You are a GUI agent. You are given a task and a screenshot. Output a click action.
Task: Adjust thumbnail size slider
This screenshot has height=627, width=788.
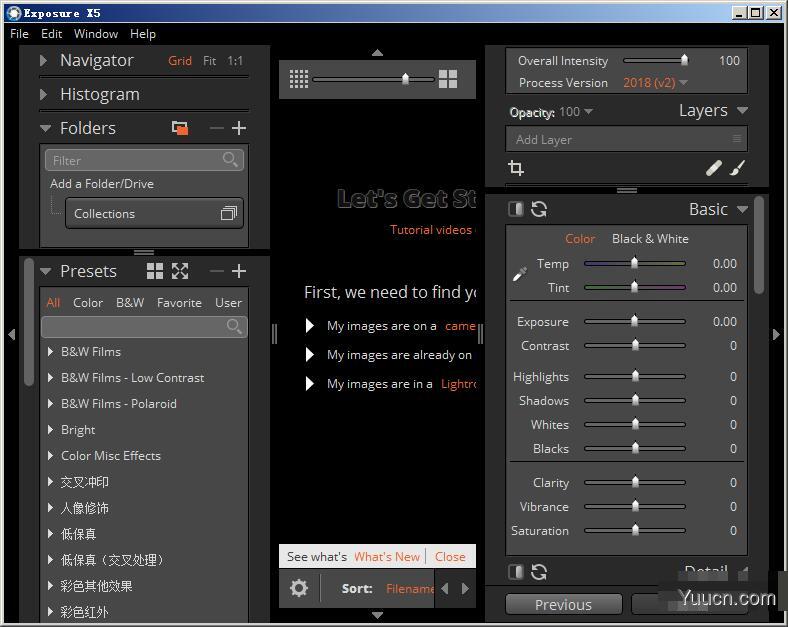[373, 79]
